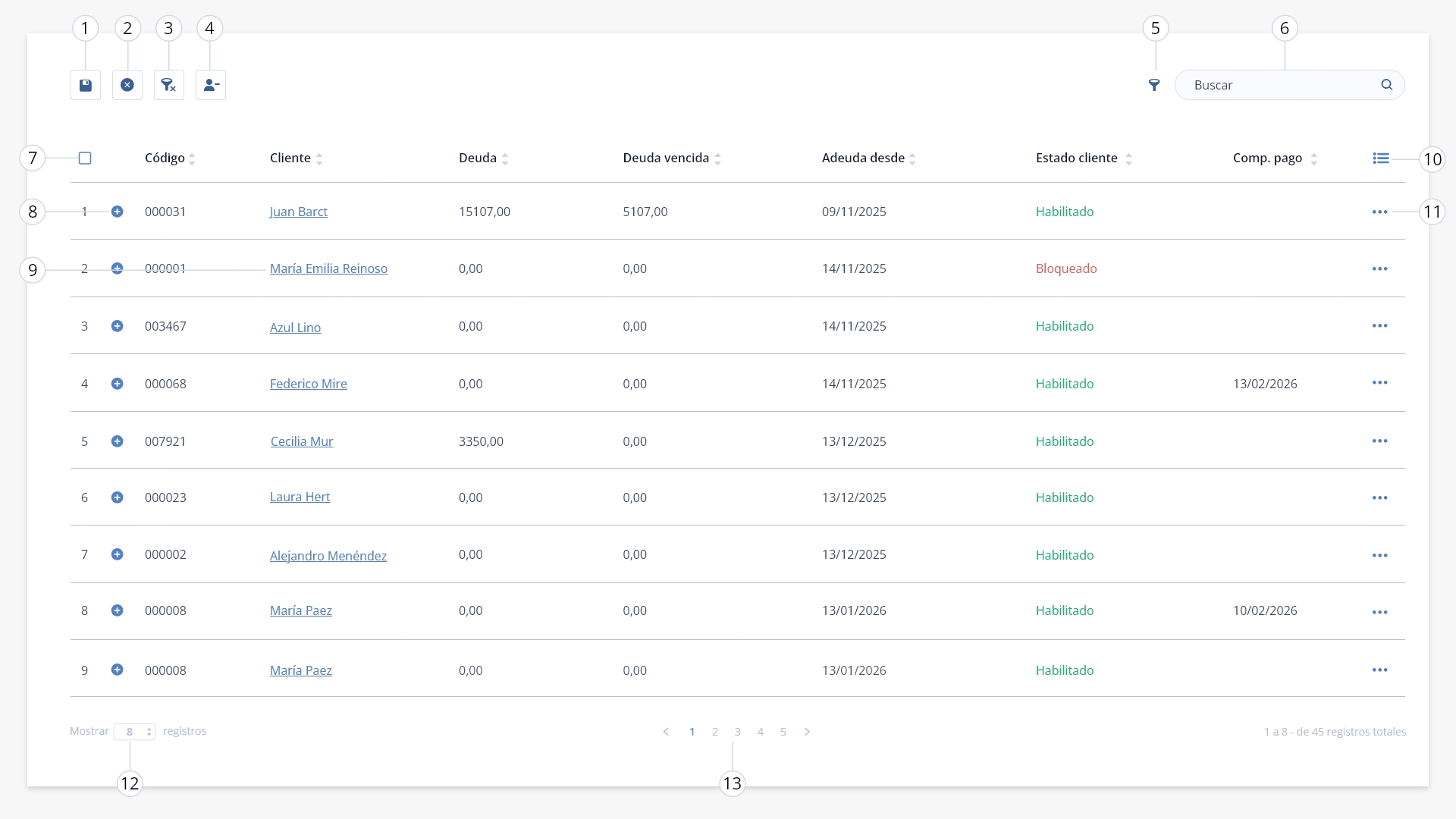Open row actions for Cecilia Mur
Image resolution: width=1456 pixels, height=819 pixels.
point(1380,441)
